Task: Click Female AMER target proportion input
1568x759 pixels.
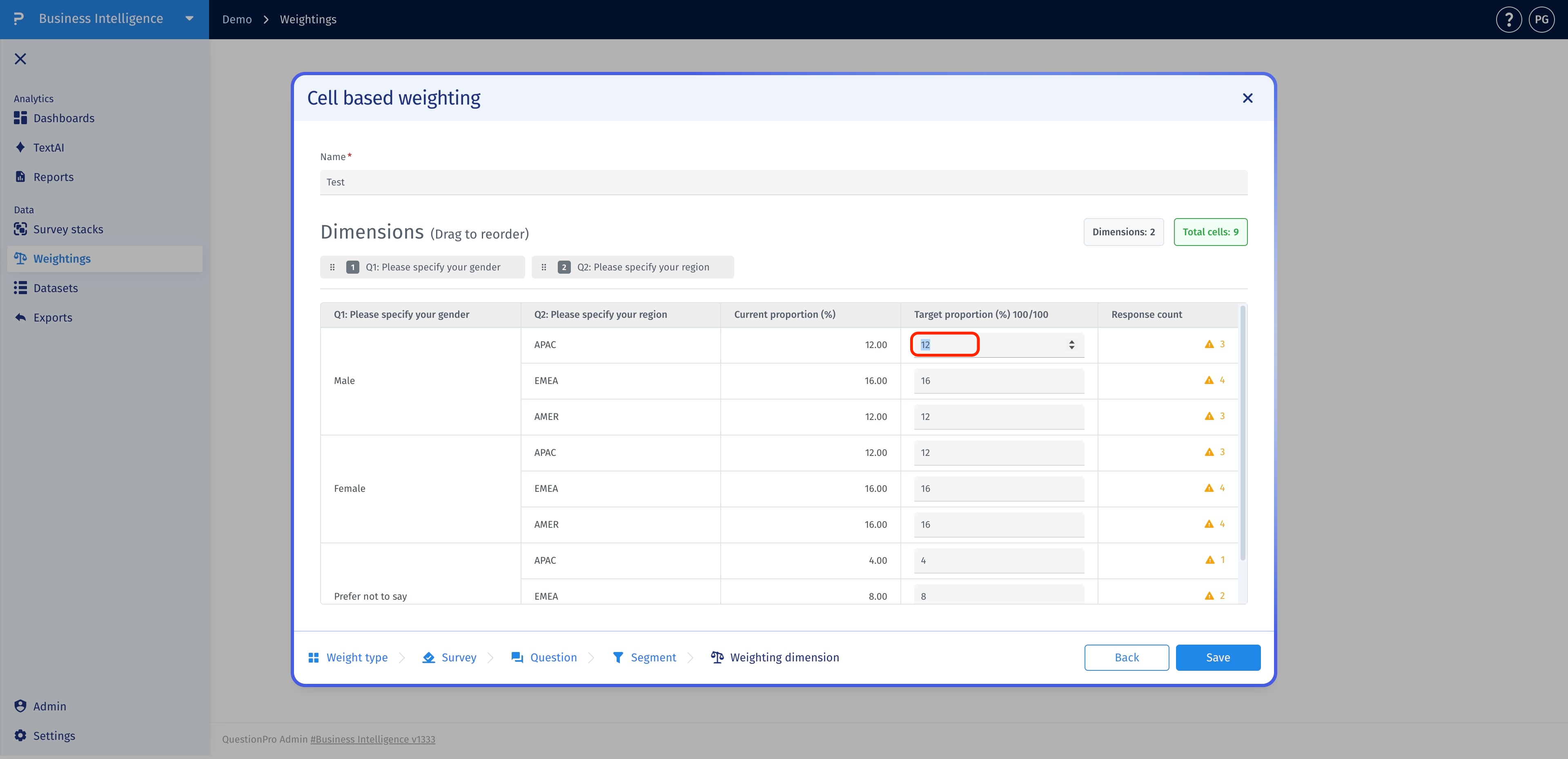Action: (x=998, y=525)
